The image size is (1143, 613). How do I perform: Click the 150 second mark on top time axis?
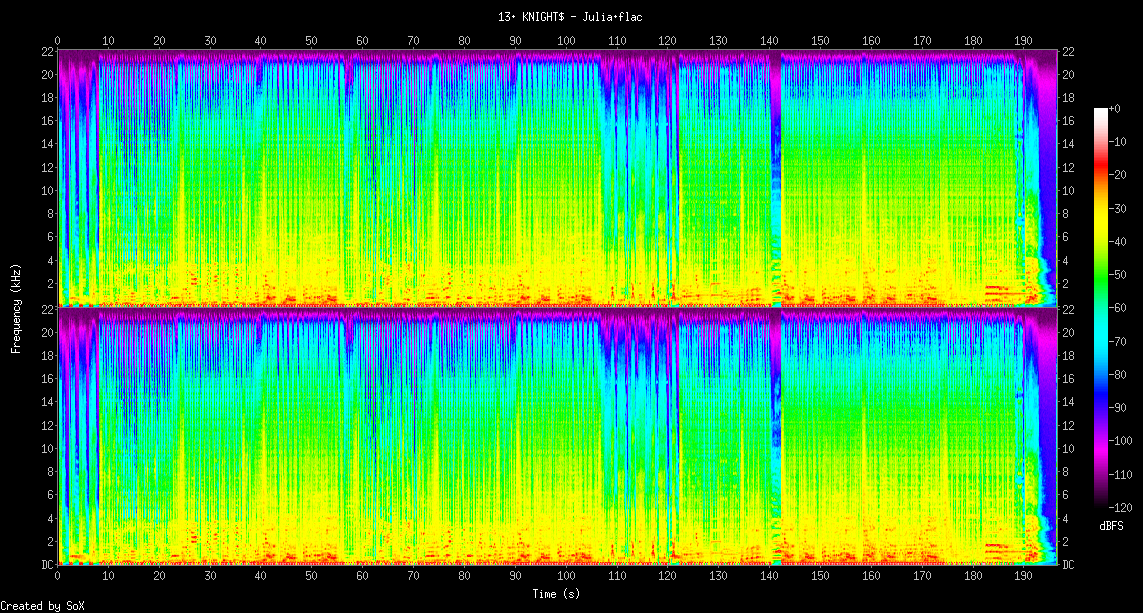820,41
